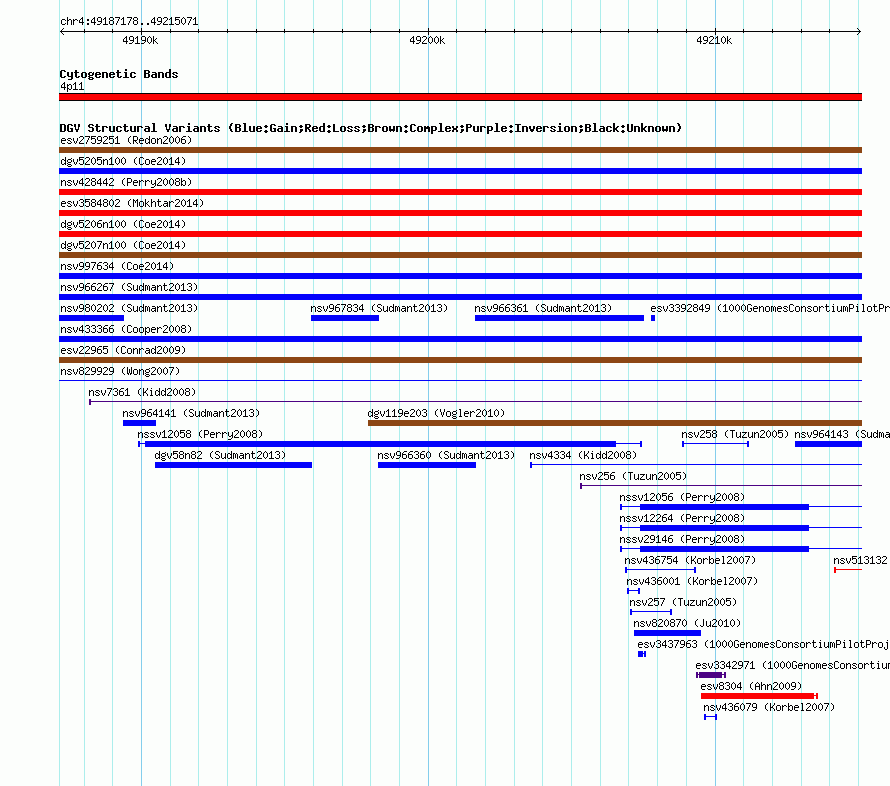Image resolution: width=890 pixels, height=786 pixels.
Task: Click the 4p11 band label
Action: pyautogui.click(x=72, y=86)
